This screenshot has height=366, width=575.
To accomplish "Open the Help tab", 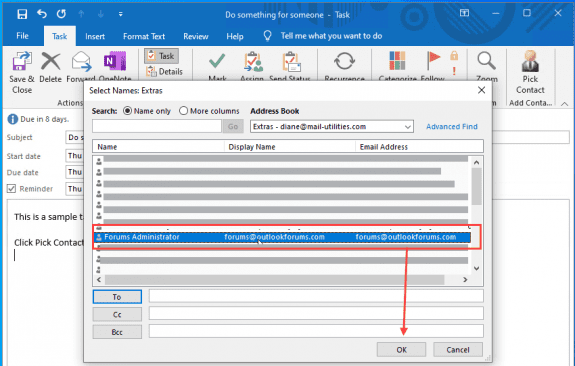I will coord(235,36).
